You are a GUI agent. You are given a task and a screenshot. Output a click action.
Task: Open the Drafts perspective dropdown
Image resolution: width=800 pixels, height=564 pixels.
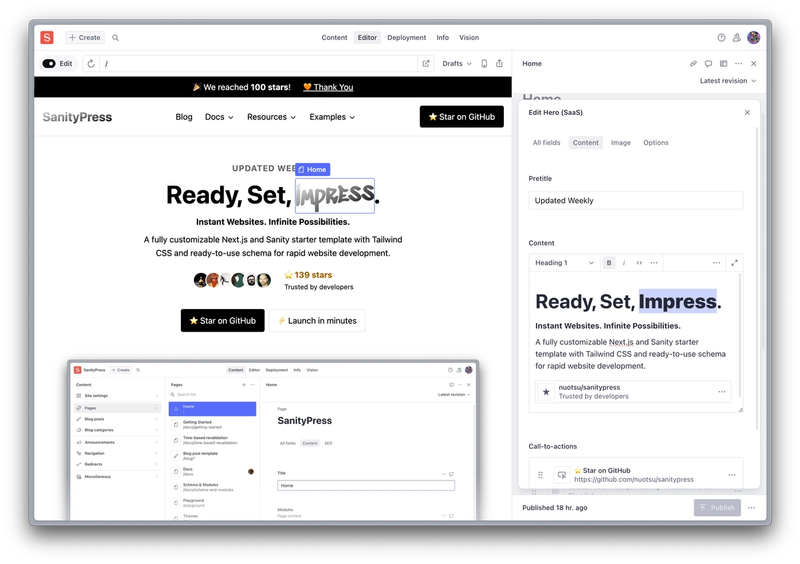457,64
